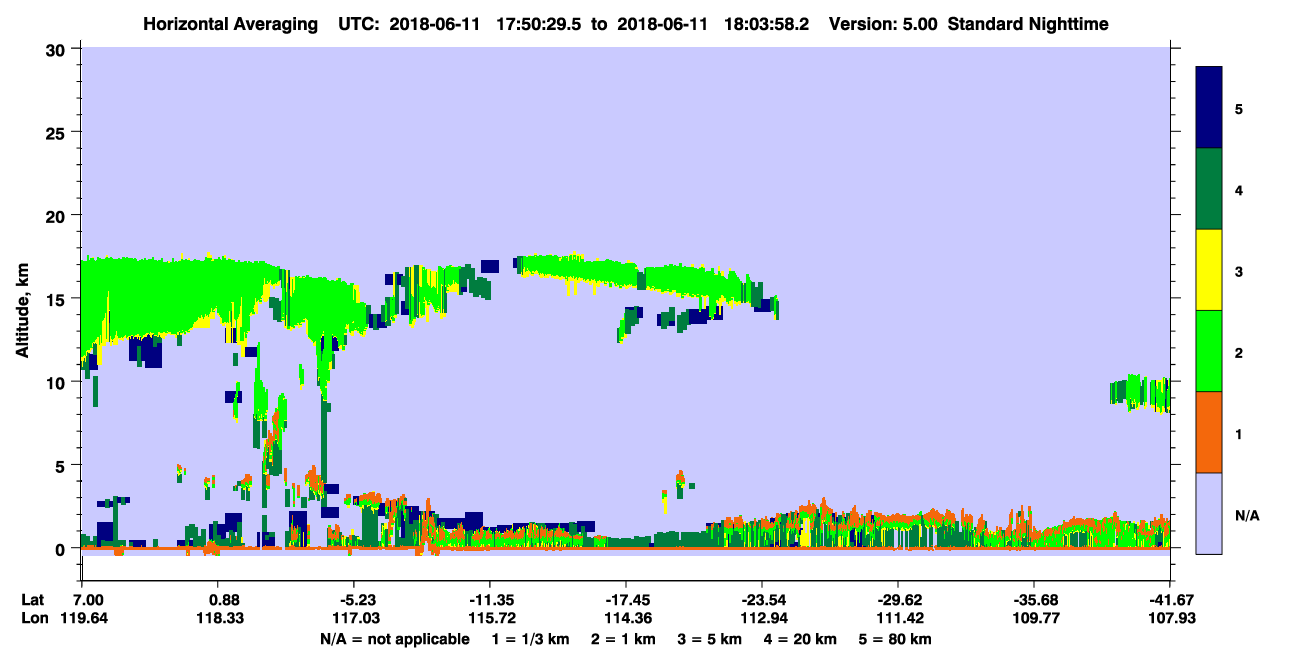Screen dimensions: 1300x667
Task: Click the start time '17:50:29.5' in title
Action: [540, 24]
